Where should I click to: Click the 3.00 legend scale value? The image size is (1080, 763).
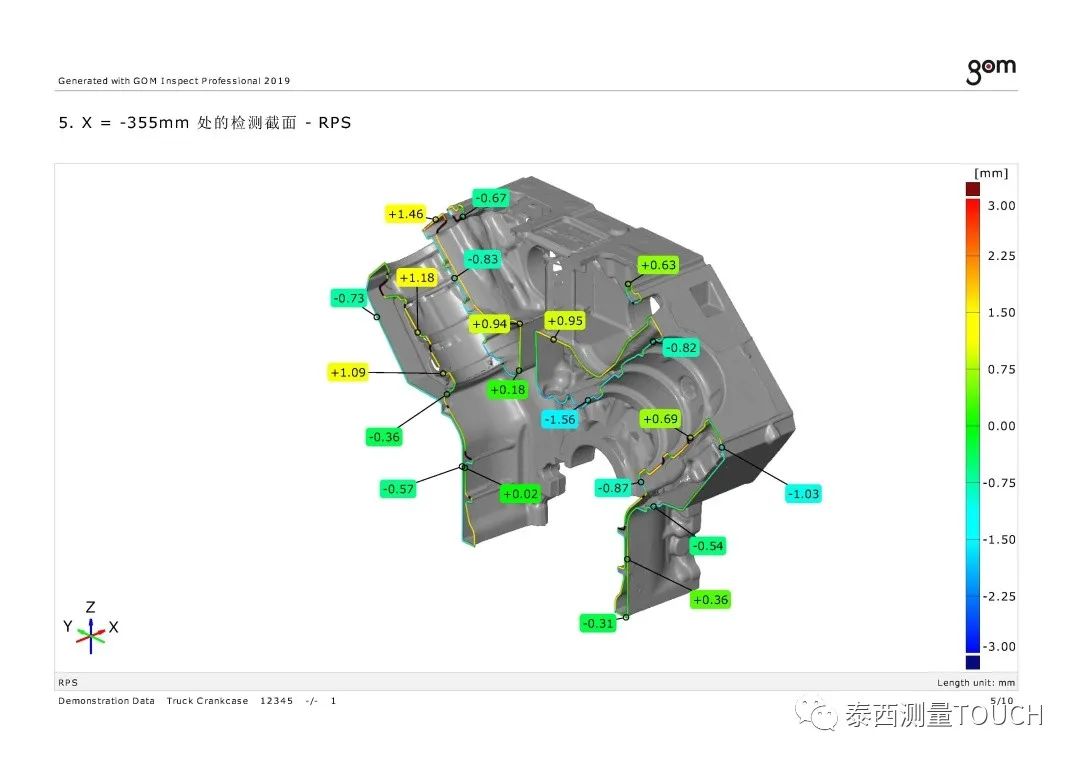tap(1001, 206)
